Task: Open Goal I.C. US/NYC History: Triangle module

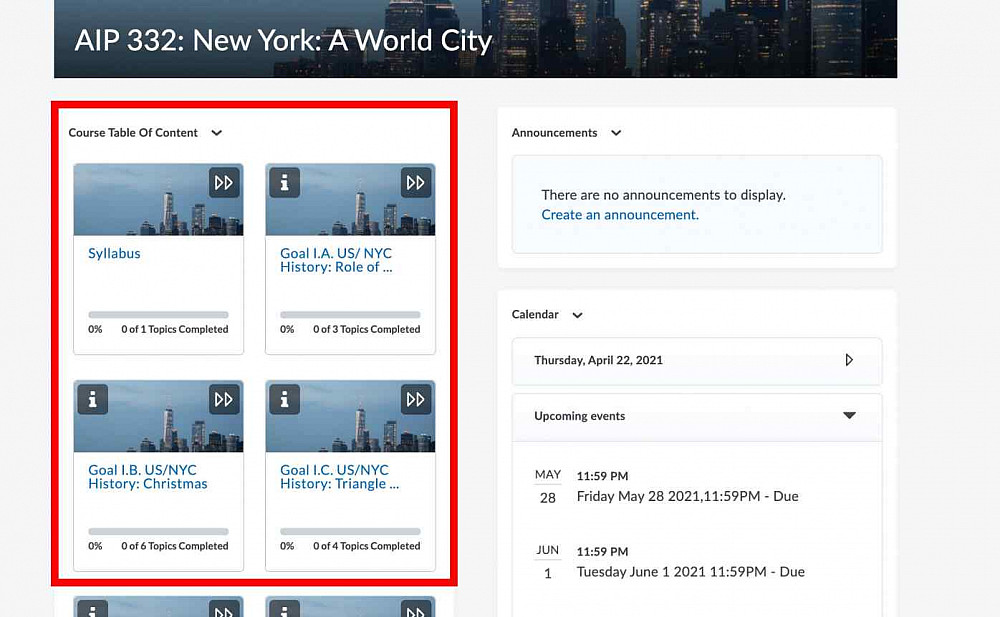Action: point(339,477)
